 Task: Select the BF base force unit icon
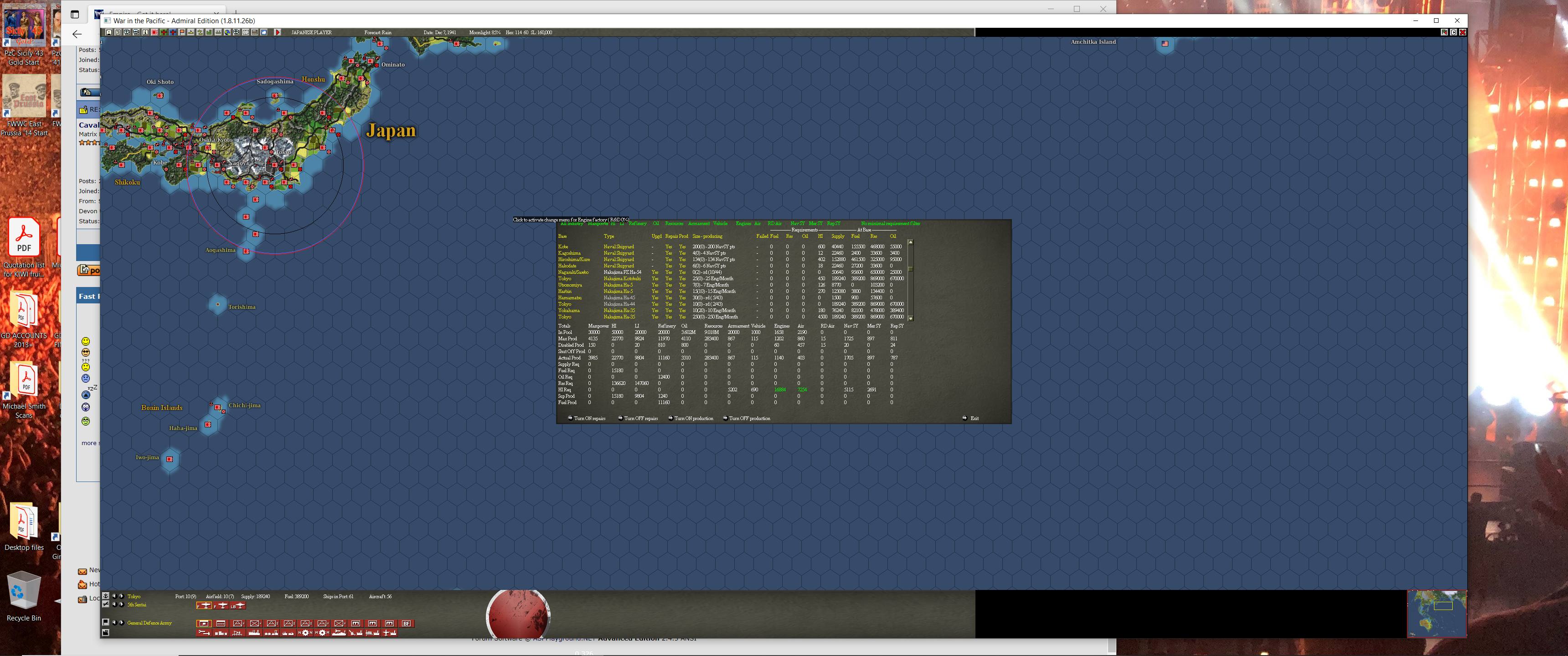(406, 624)
